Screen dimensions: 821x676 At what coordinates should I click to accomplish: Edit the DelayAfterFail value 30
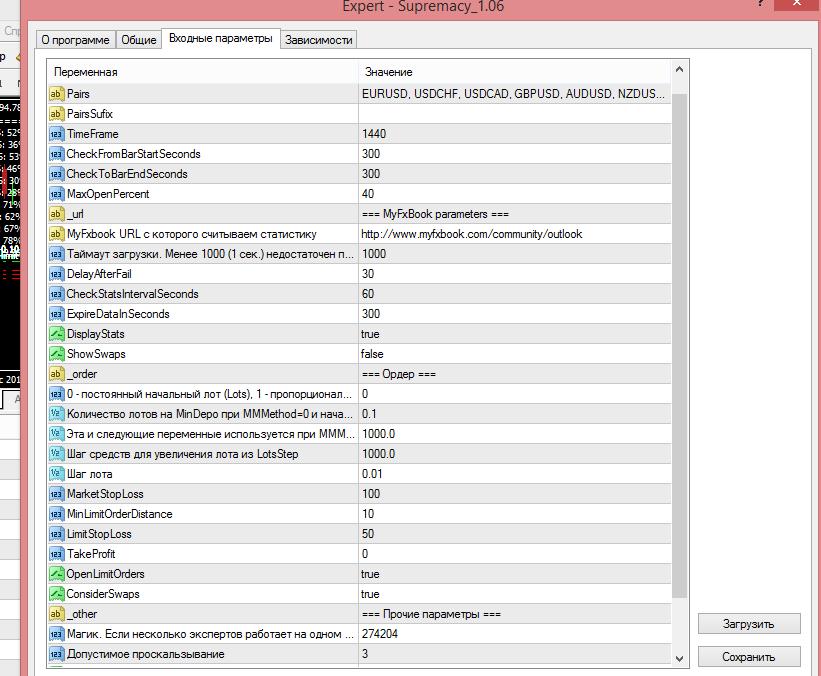[x=515, y=274]
